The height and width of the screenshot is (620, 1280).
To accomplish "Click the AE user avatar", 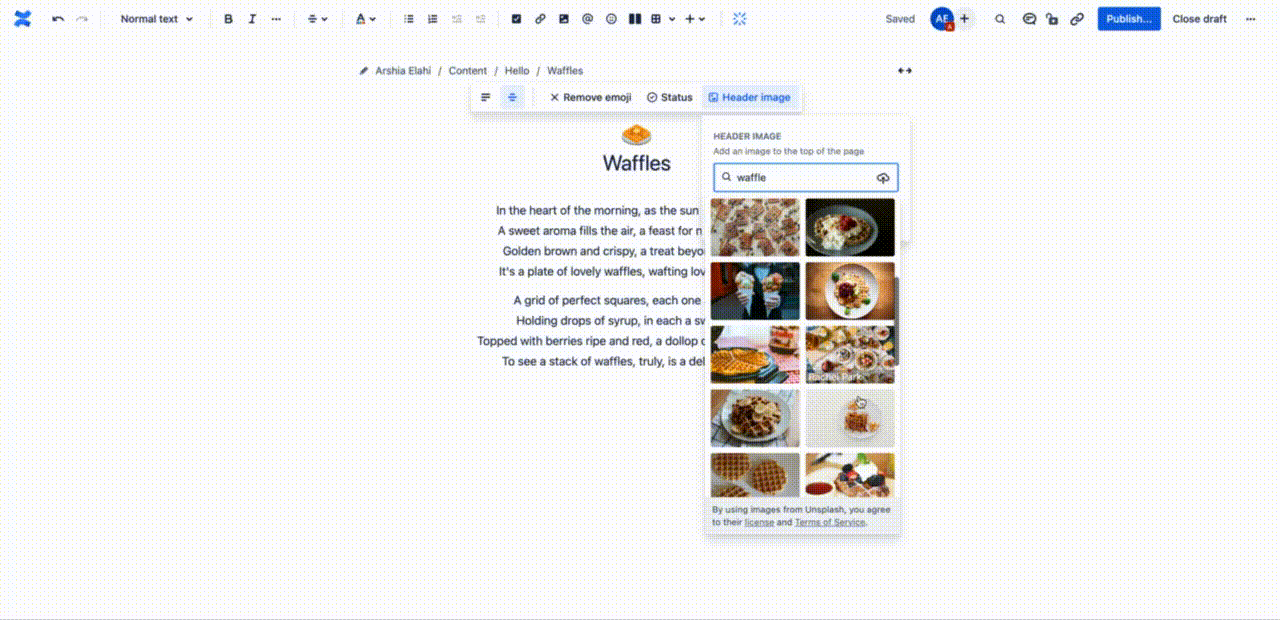I will tap(941, 19).
